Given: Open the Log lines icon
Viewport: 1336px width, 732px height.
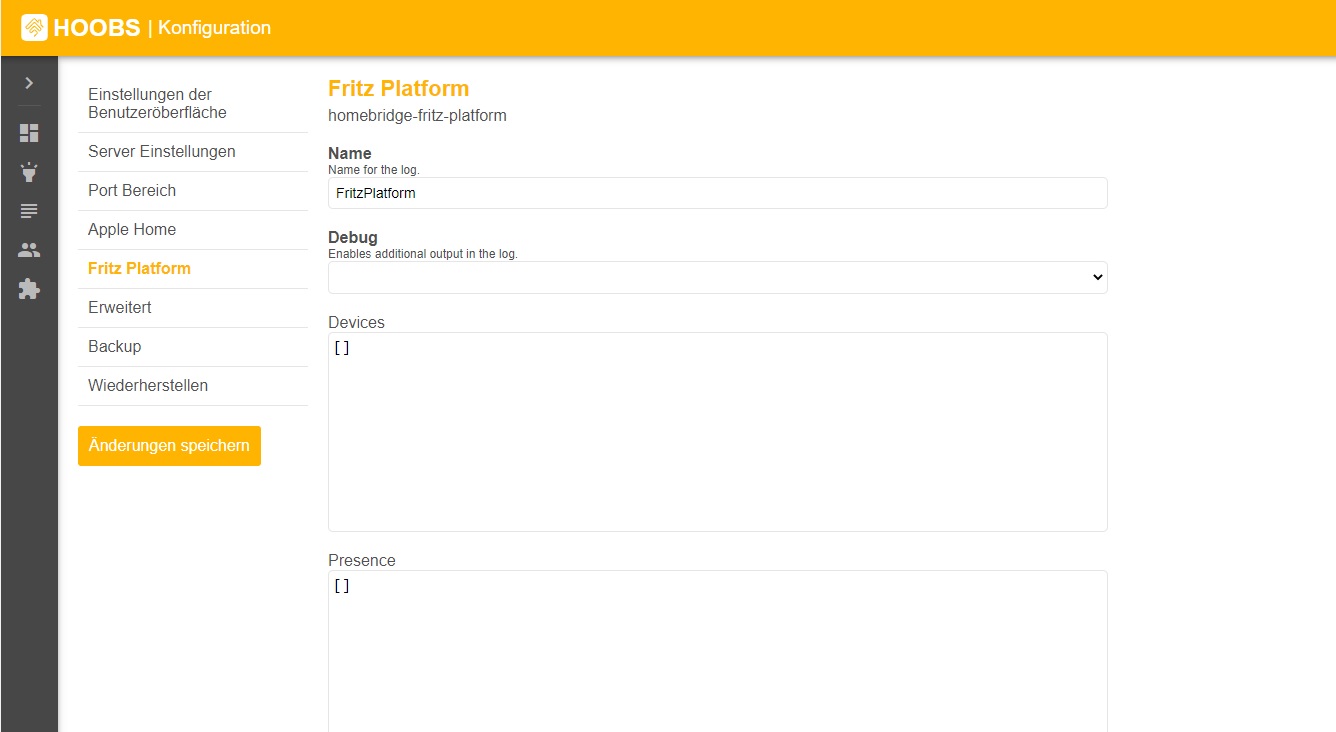Looking at the screenshot, I should (x=29, y=211).
